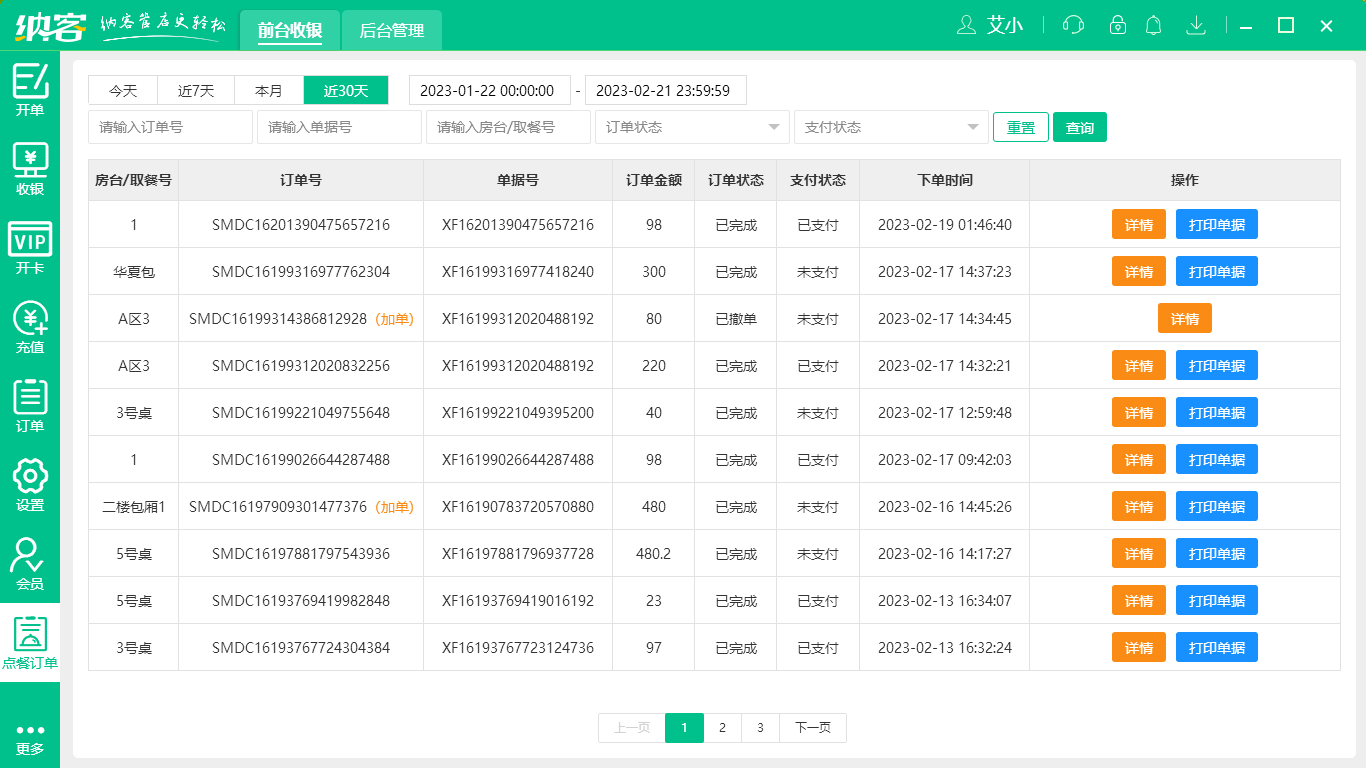1366x768 pixels.
Task: Open the 订单状态 dropdown
Action: tap(692, 127)
